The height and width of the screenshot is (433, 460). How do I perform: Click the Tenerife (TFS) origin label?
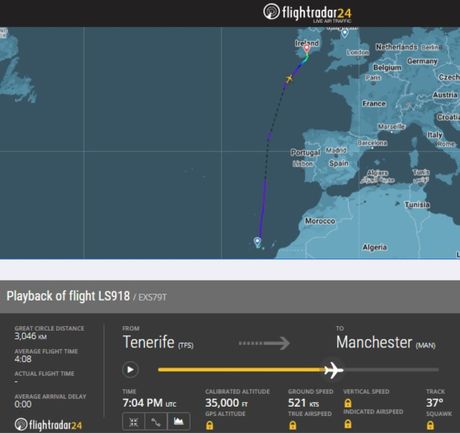click(158, 342)
